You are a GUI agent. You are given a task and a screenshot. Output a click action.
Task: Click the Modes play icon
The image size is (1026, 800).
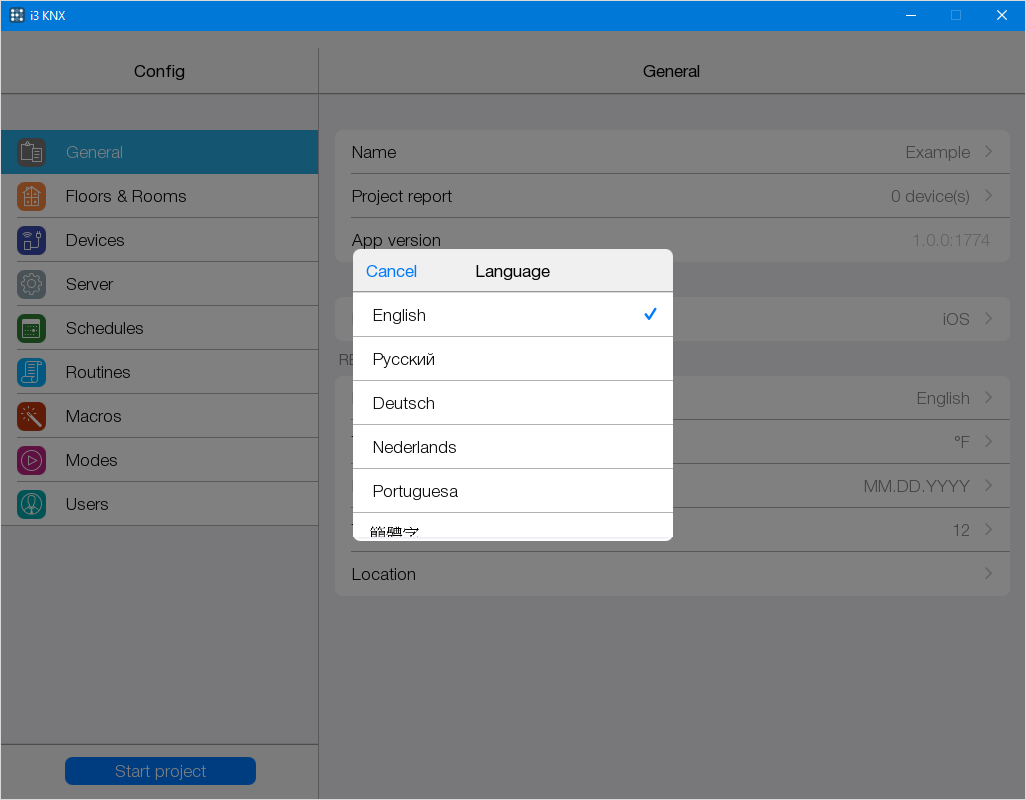click(31, 460)
